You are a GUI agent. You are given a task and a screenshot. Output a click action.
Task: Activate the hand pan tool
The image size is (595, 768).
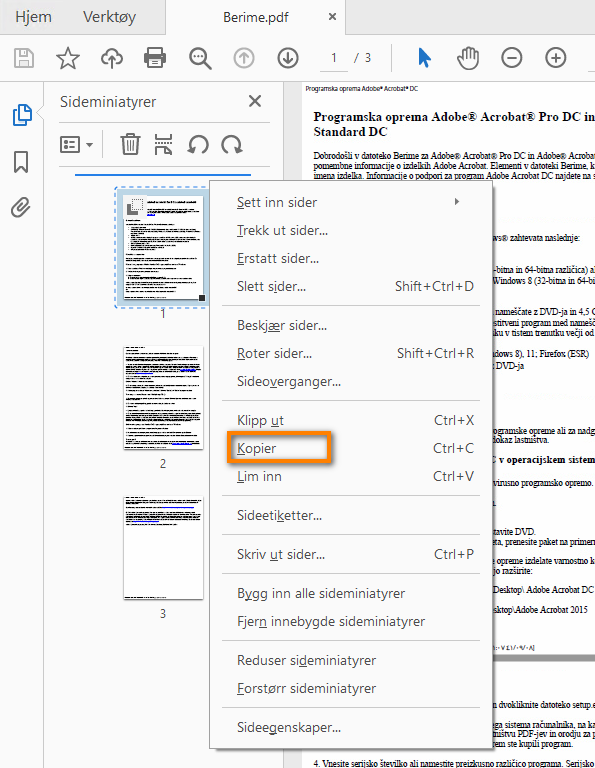[468, 58]
